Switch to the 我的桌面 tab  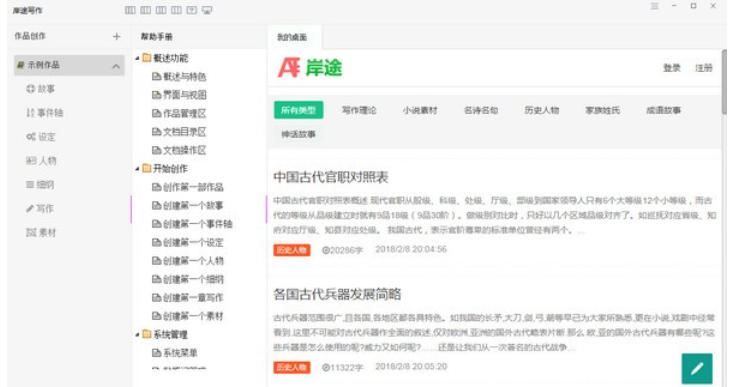[292, 37]
